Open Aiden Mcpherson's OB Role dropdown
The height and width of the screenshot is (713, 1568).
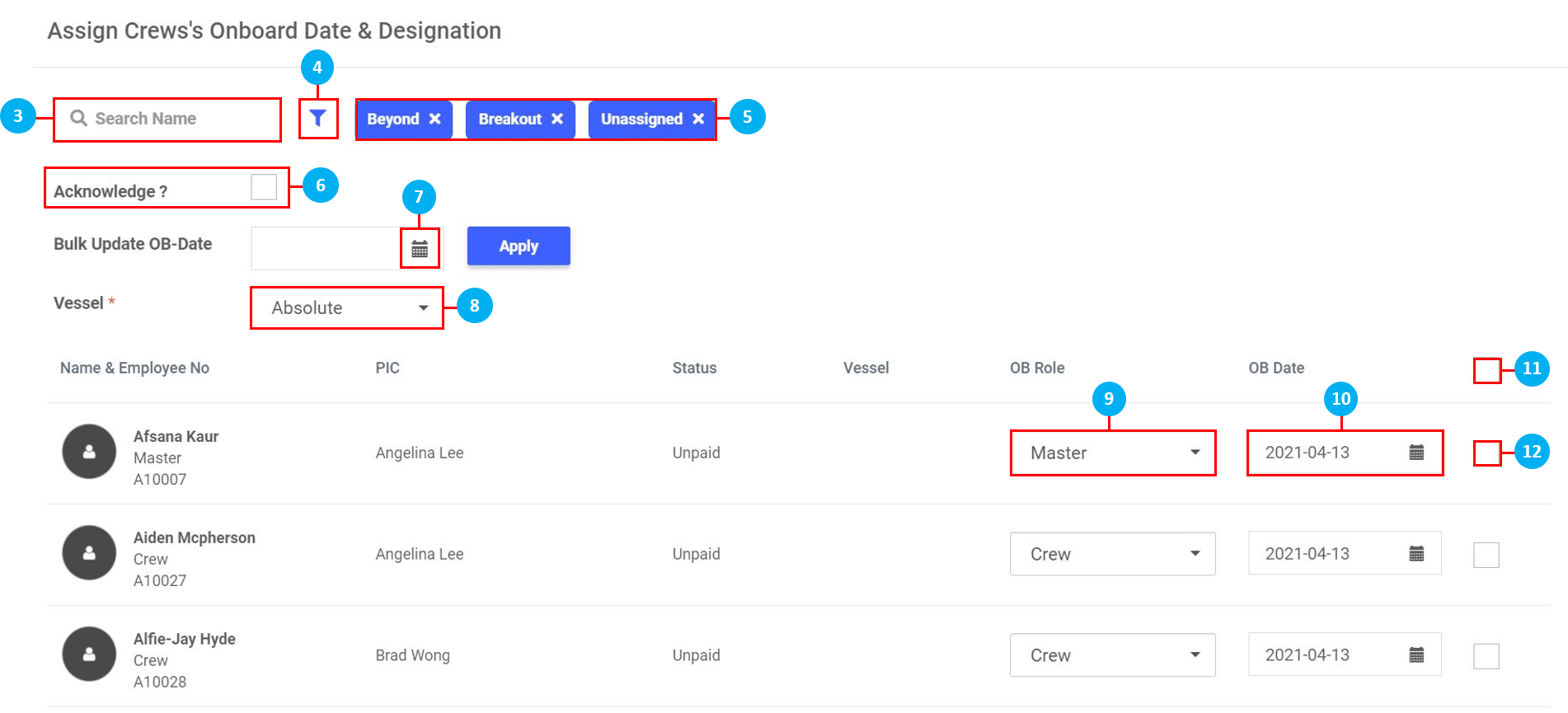pos(1112,554)
